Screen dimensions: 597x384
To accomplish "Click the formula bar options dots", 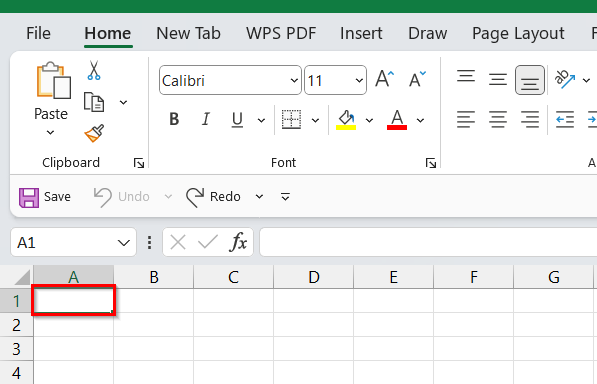I will point(150,242).
